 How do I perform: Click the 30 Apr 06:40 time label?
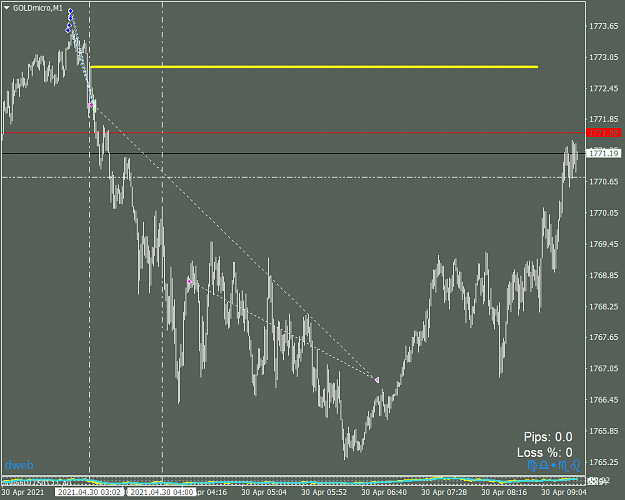click(x=384, y=492)
